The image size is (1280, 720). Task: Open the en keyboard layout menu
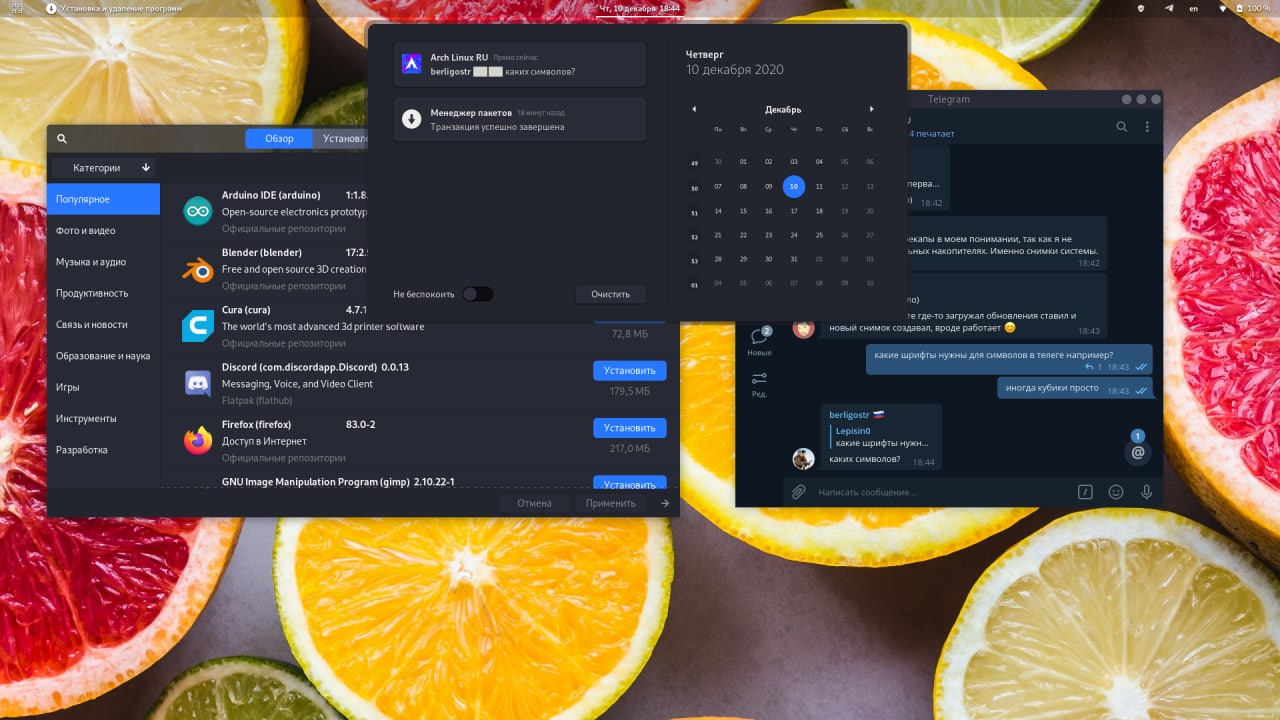pos(1193,8)
